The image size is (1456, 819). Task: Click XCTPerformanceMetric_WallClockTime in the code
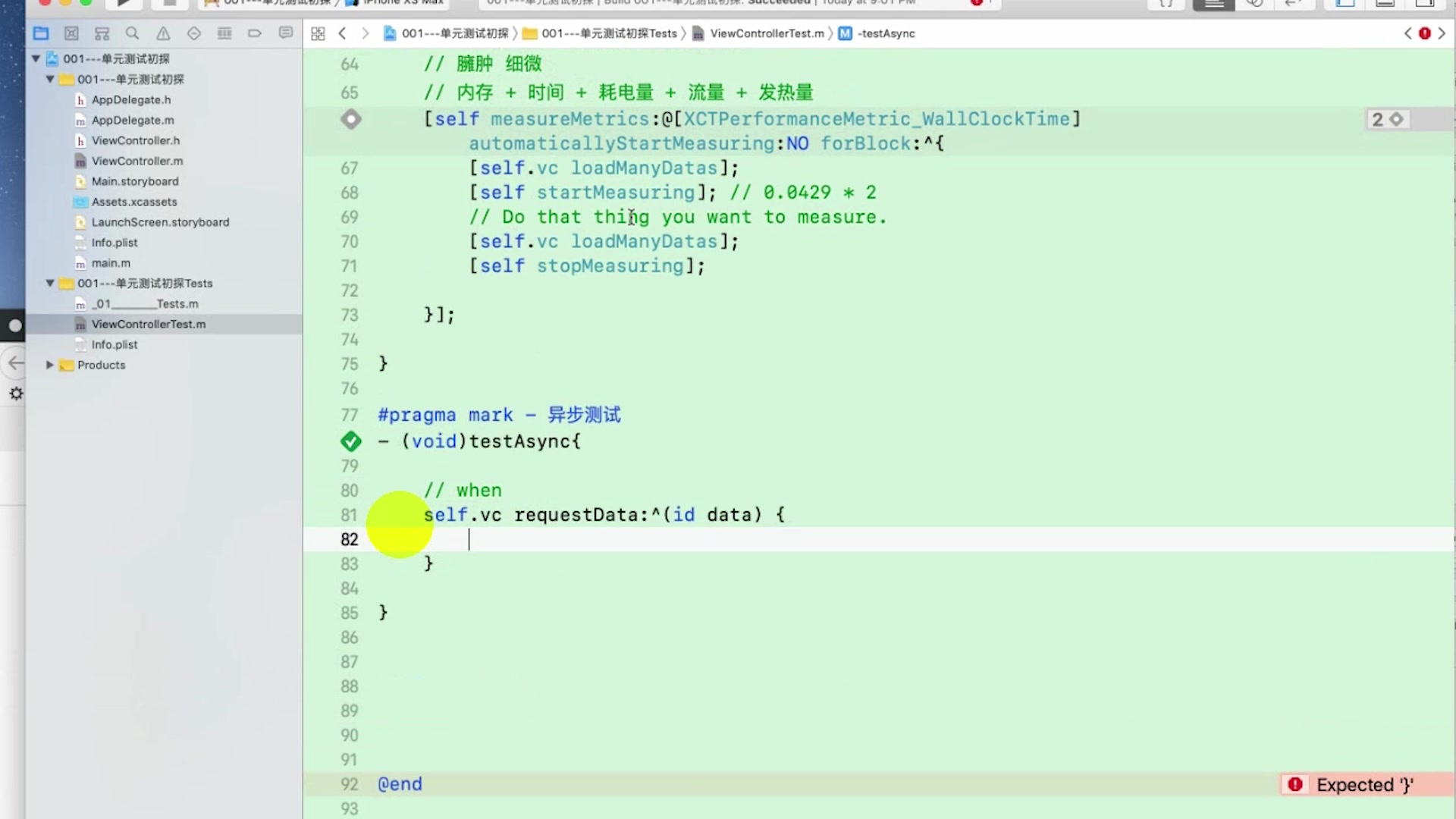point(877,119)
